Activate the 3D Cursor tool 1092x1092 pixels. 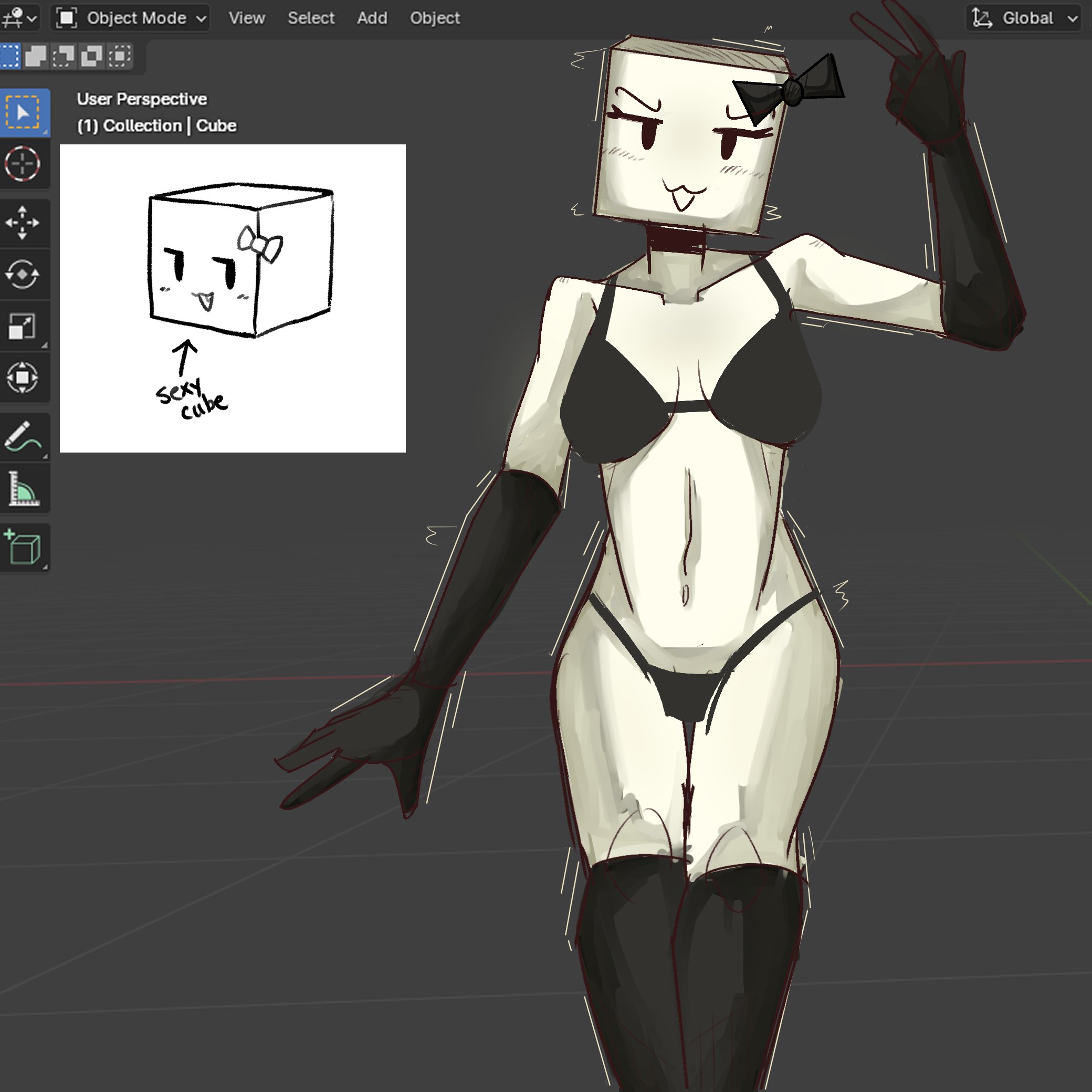click(23, 164)
